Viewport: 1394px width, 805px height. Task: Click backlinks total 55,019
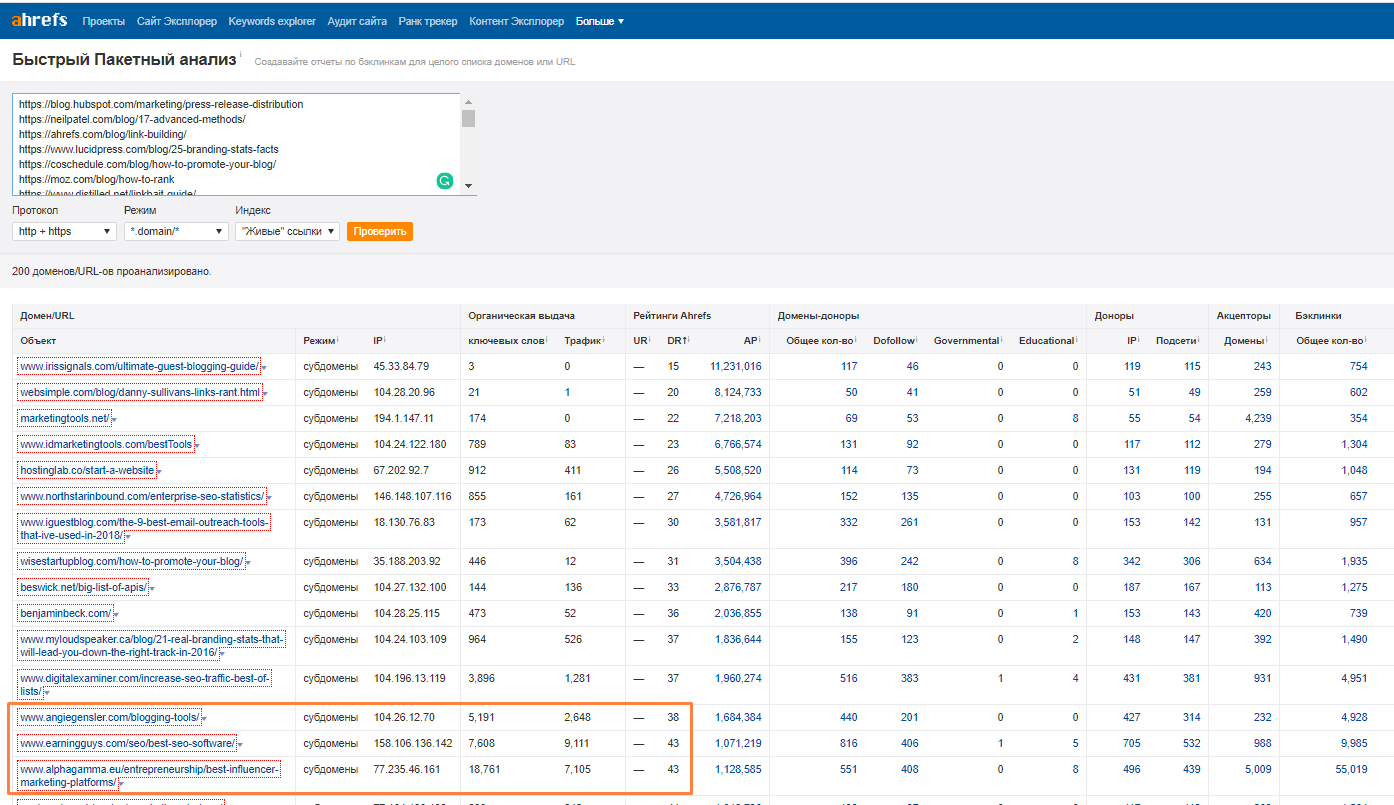tap(1351, 770)
